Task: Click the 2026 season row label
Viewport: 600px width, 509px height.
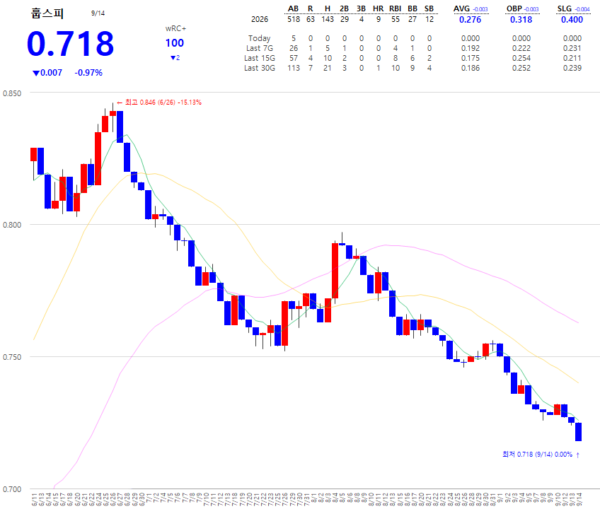Action: [x=259, y=19]
